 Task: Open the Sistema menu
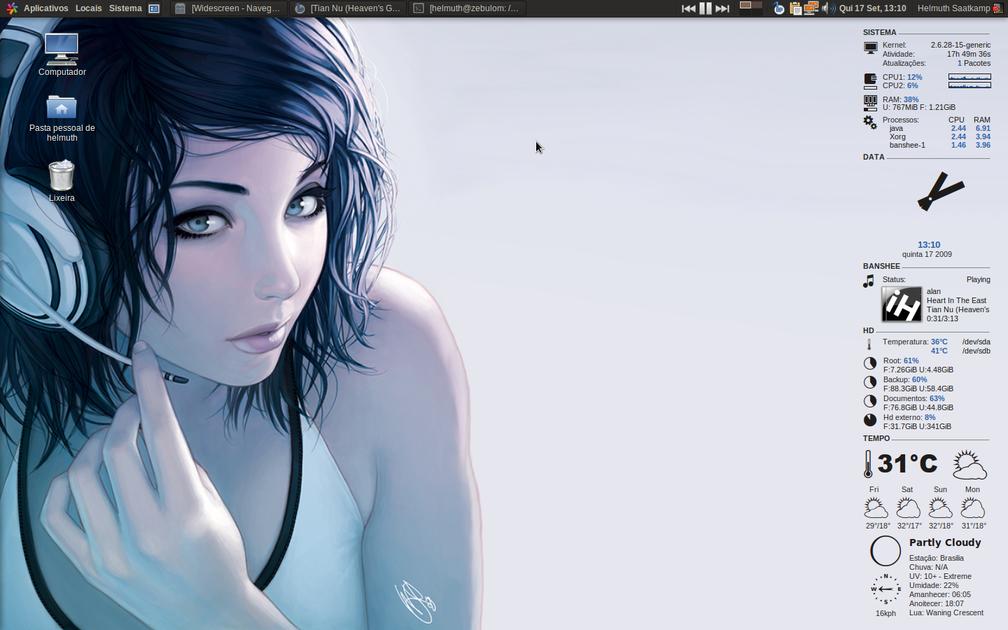tap(125, 8)
